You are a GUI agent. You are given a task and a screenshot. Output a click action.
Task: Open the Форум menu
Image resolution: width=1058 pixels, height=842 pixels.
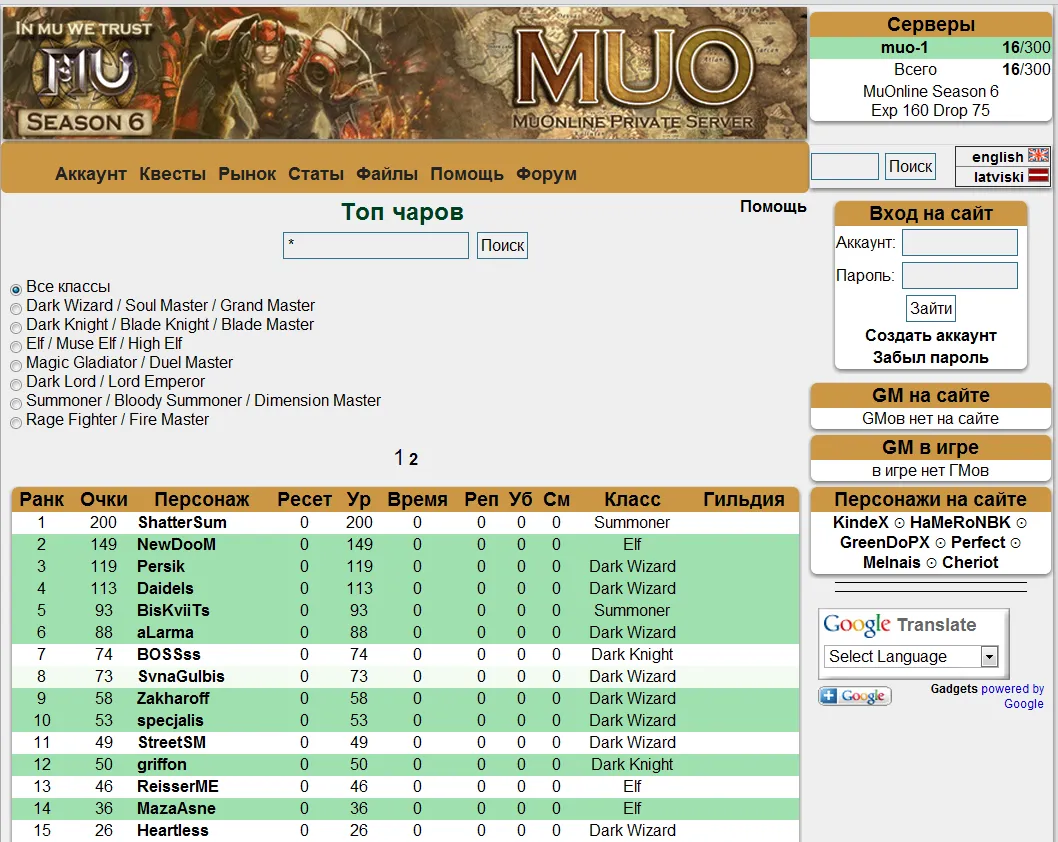[x=547, y=174]
